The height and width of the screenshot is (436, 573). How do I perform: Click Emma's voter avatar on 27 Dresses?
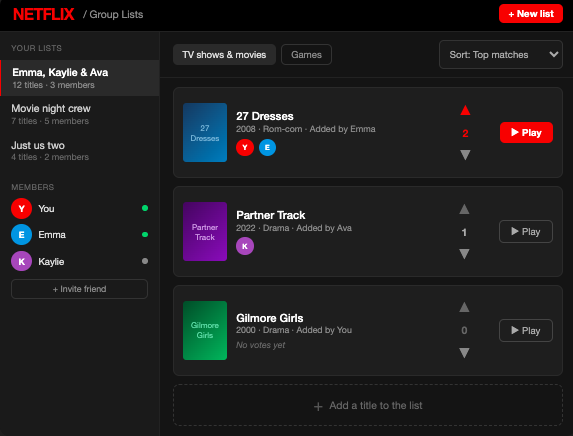(267, 147)
